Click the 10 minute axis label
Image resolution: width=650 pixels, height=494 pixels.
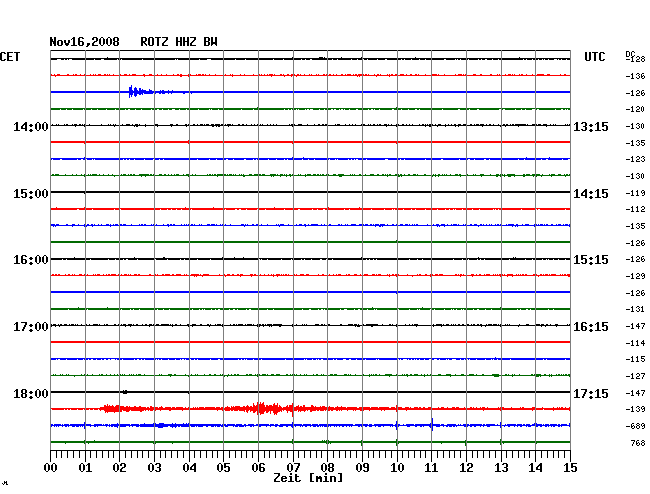(397, 468)
